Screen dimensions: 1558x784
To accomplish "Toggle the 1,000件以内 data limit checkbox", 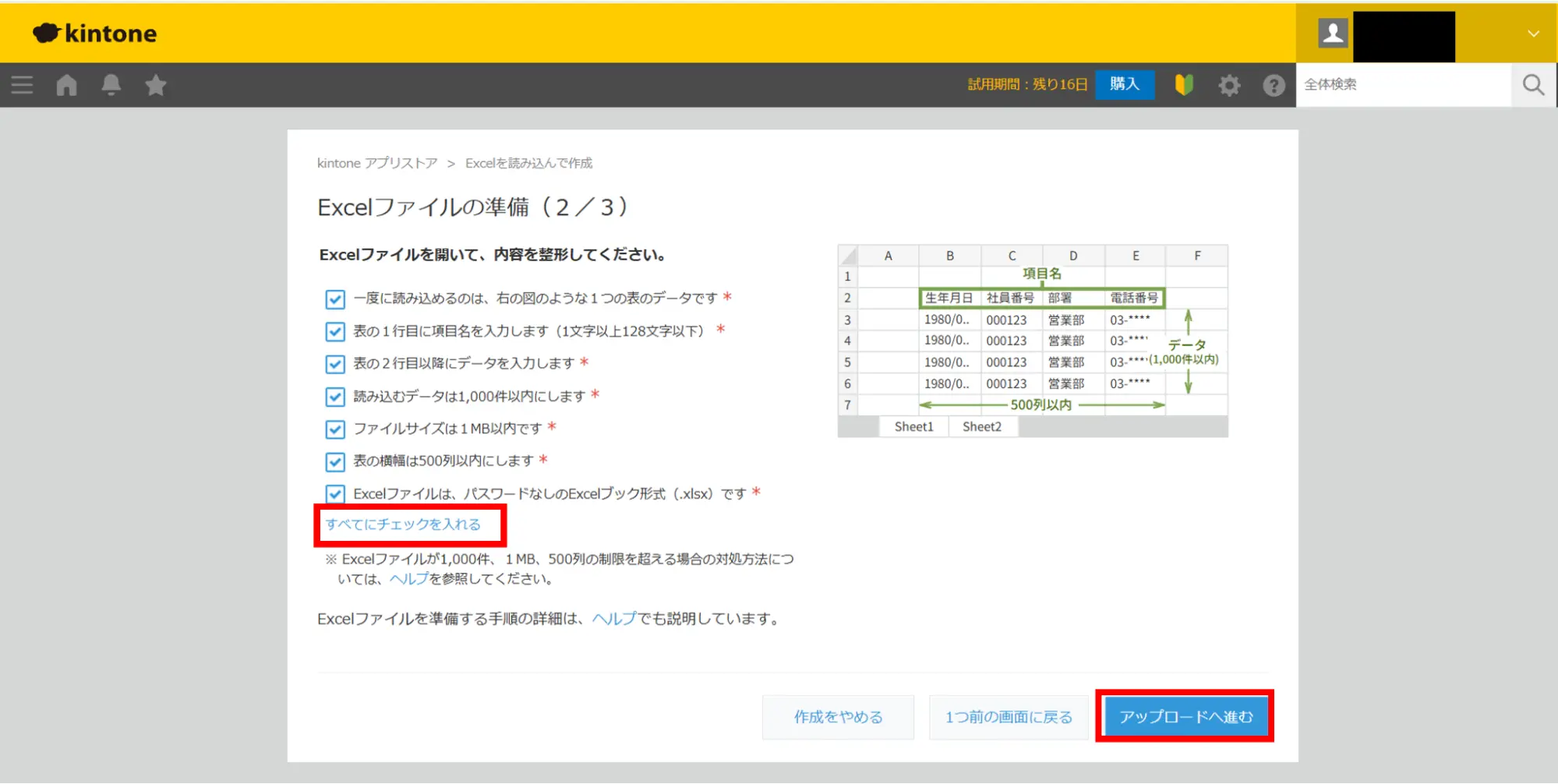I will coord(335,397).
